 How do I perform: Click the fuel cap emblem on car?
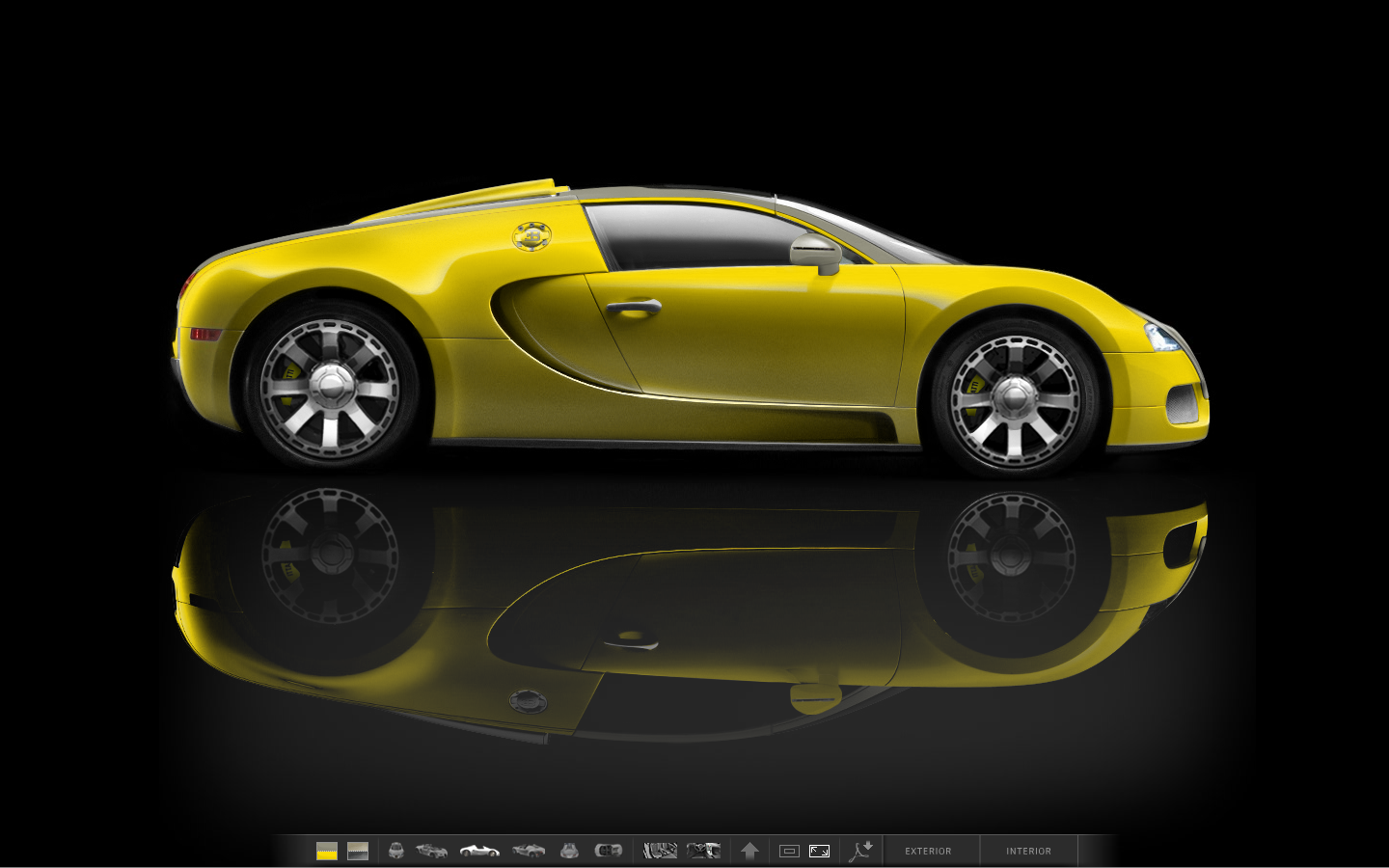click(x=531, y=235)
